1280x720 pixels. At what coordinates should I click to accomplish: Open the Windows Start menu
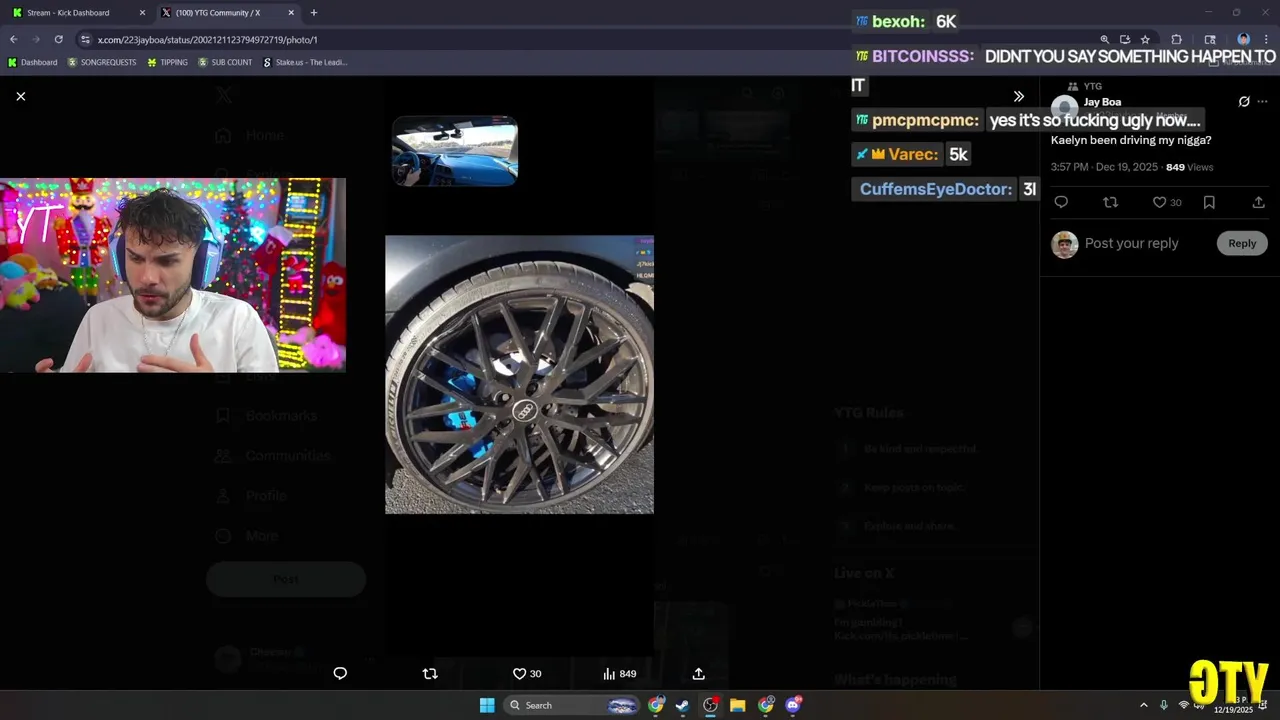(487, 705)
